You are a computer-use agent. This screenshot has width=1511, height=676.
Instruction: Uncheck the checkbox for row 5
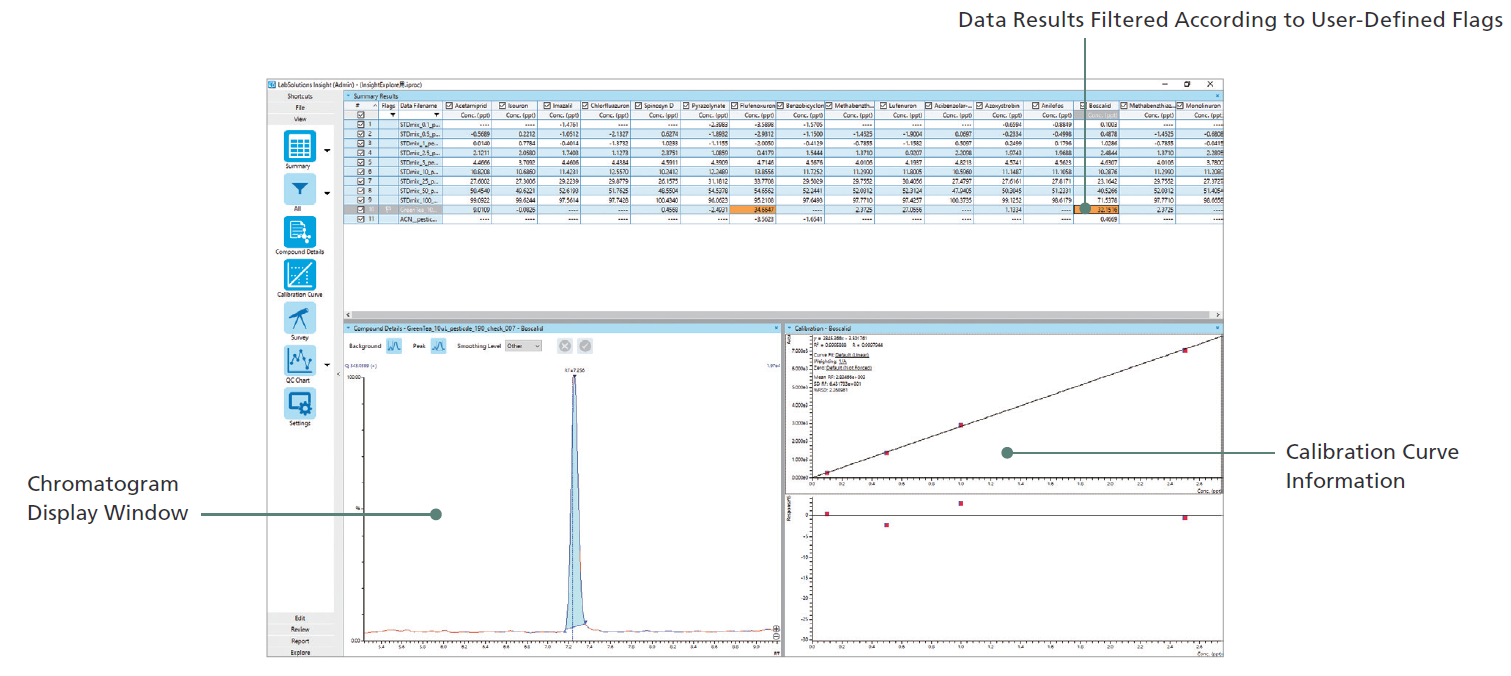tap(360, 161)
